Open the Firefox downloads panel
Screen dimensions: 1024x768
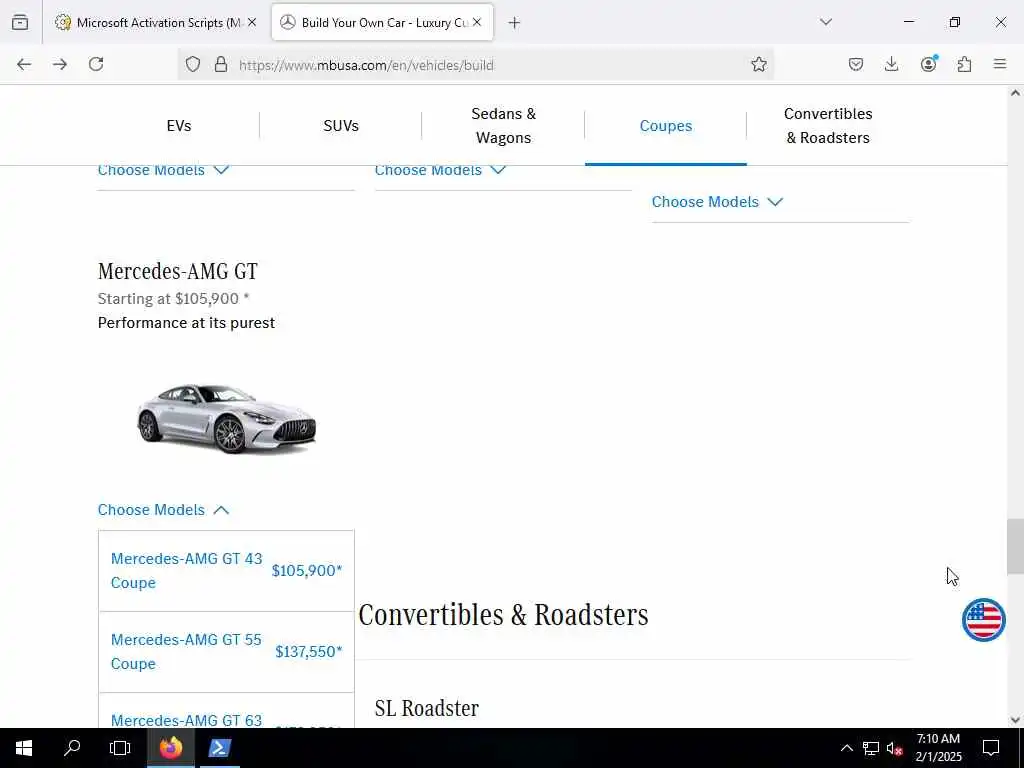tap(891, 64)
